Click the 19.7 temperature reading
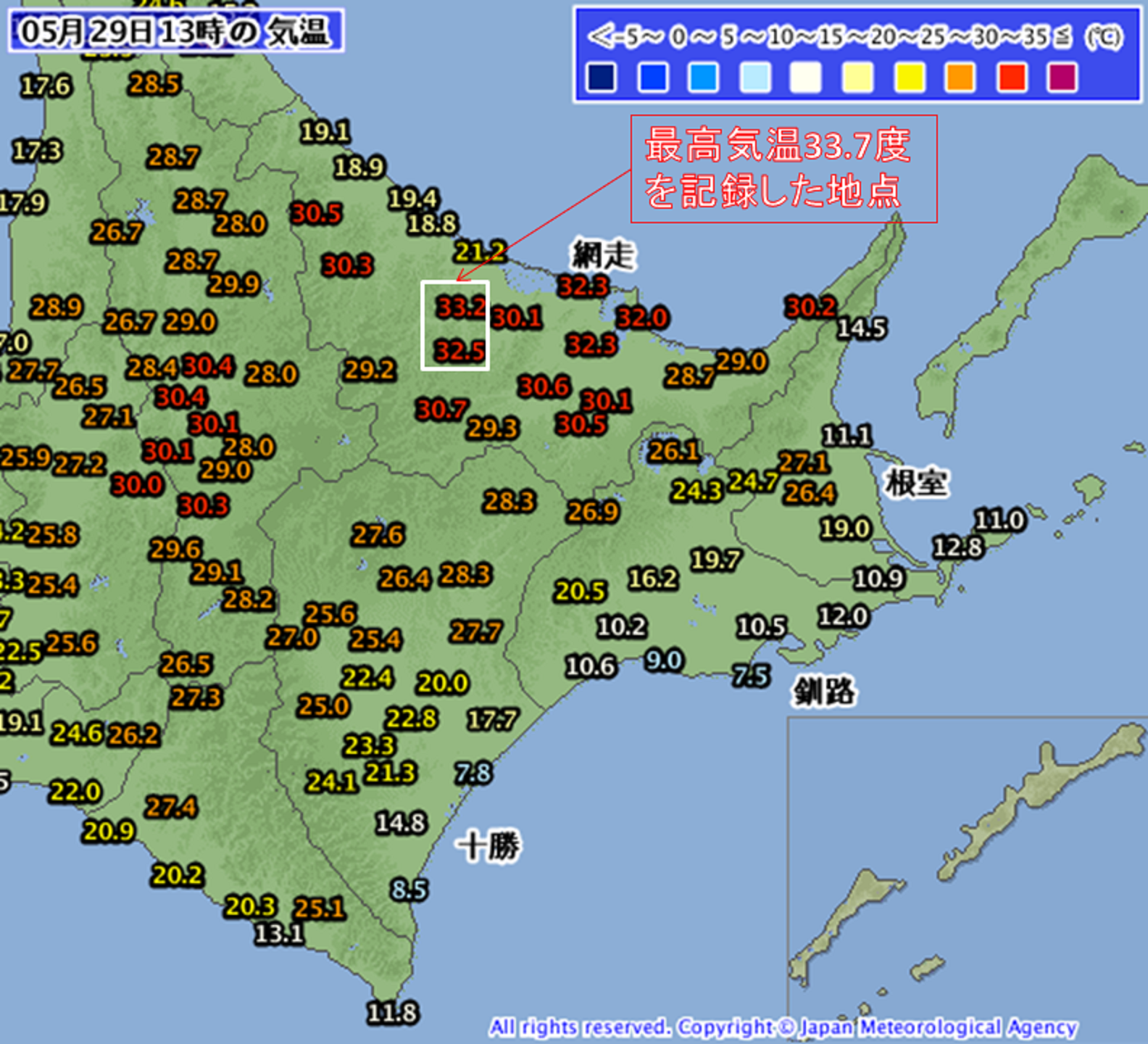1148x1044 pixels. click(x=716, y=560)
